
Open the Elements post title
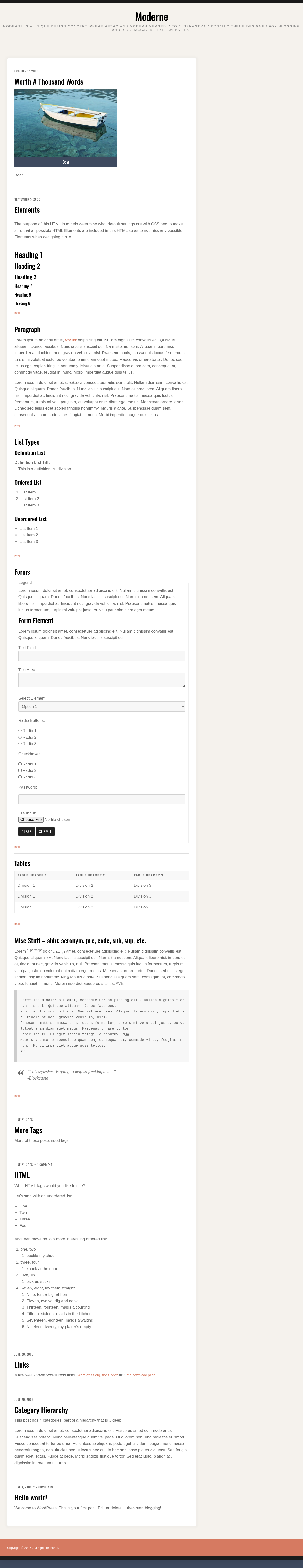27,210
